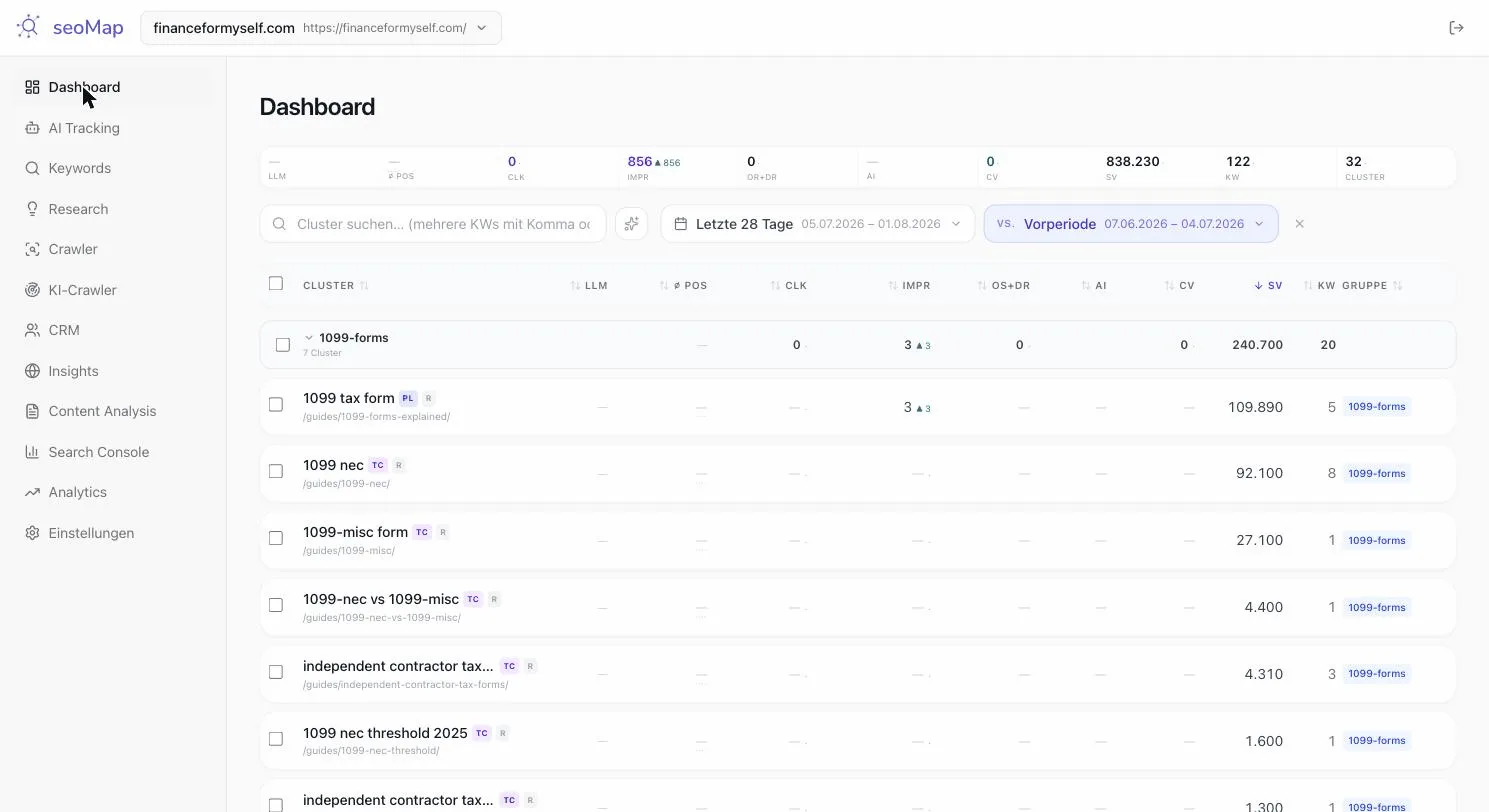The height and width of the screenshot is (812, 1489).
Task: Click the /guides/1099-forms-explained/ path
Action: [376, 417]
